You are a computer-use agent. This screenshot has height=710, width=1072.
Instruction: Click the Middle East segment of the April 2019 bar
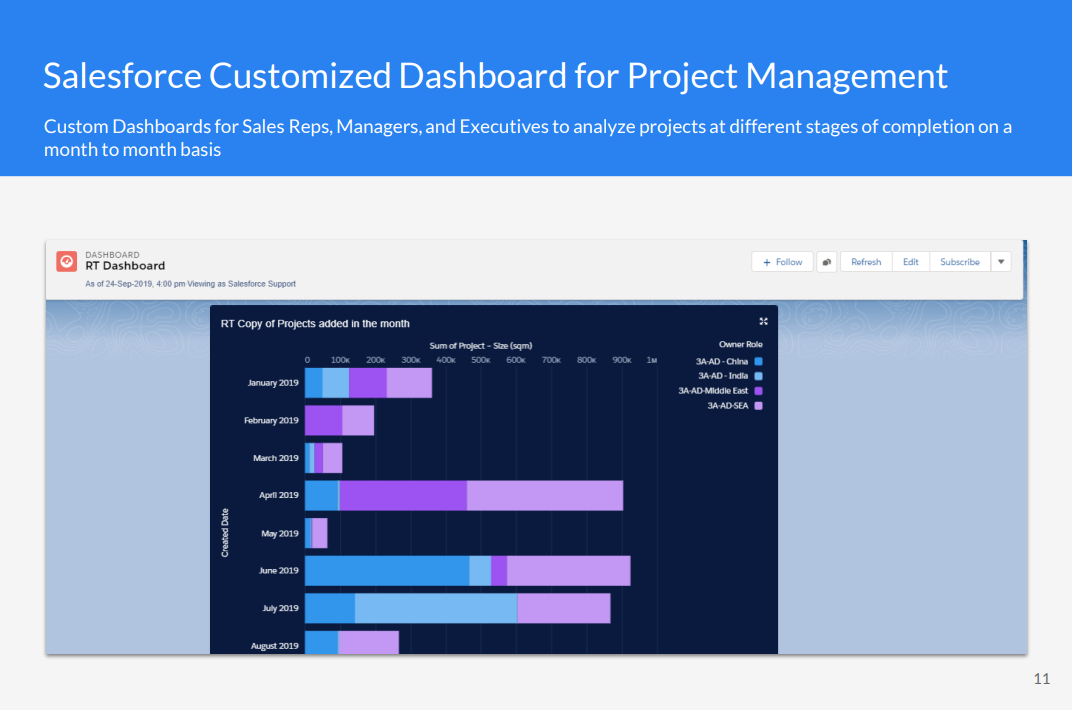click(x=403, y=495)
